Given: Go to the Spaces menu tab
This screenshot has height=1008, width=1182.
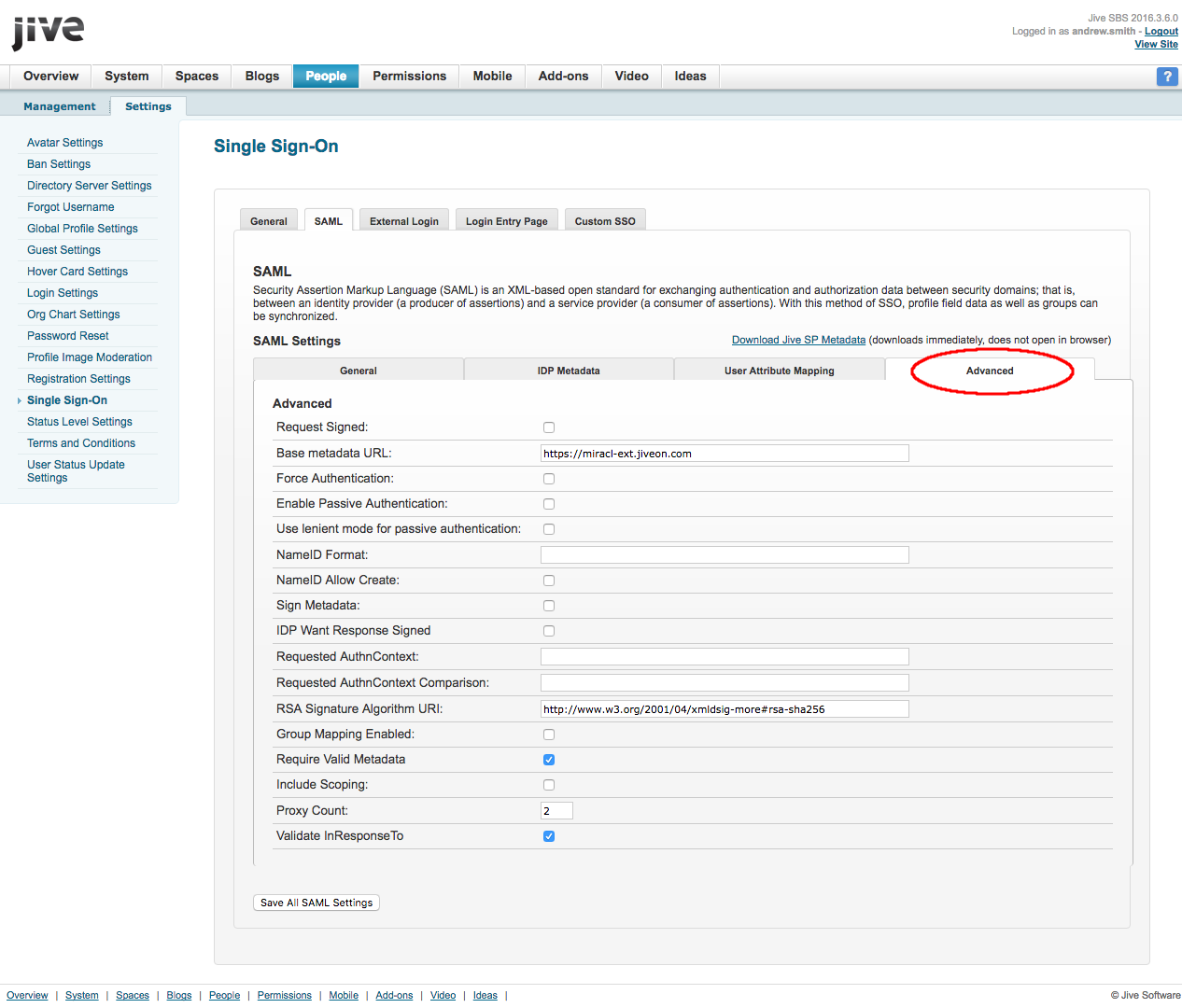Looking at the screenshot, I should point(197,77).
